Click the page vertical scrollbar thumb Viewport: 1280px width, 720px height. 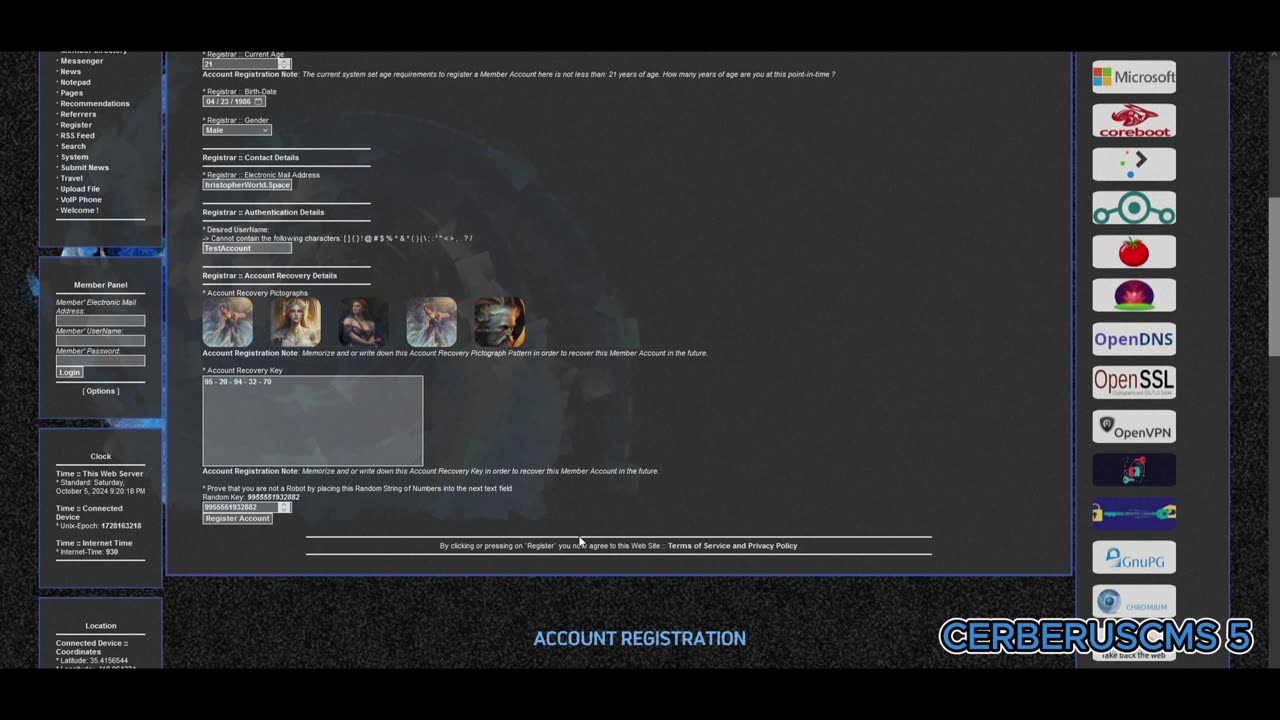click(x=1273, y=277)
